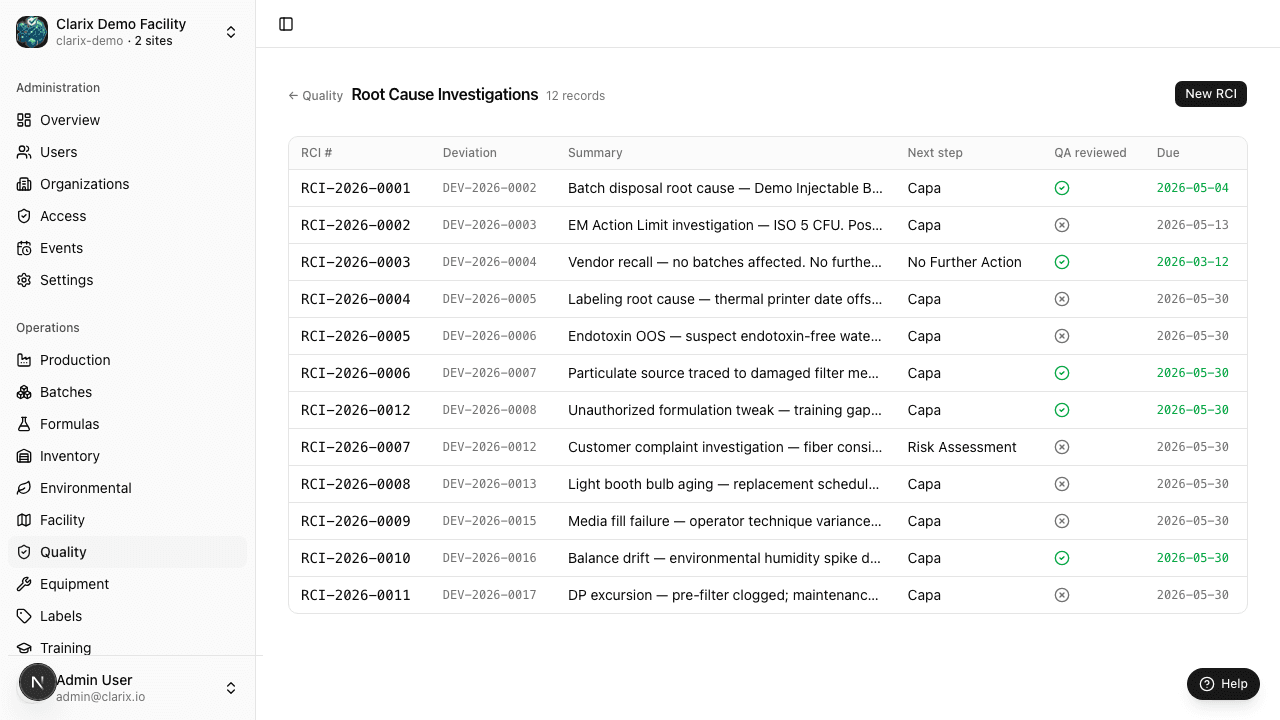This screenshot has height=720, width=1280.
Task: Click due date 2026-05-13
Action: (x=1193, y=225)
